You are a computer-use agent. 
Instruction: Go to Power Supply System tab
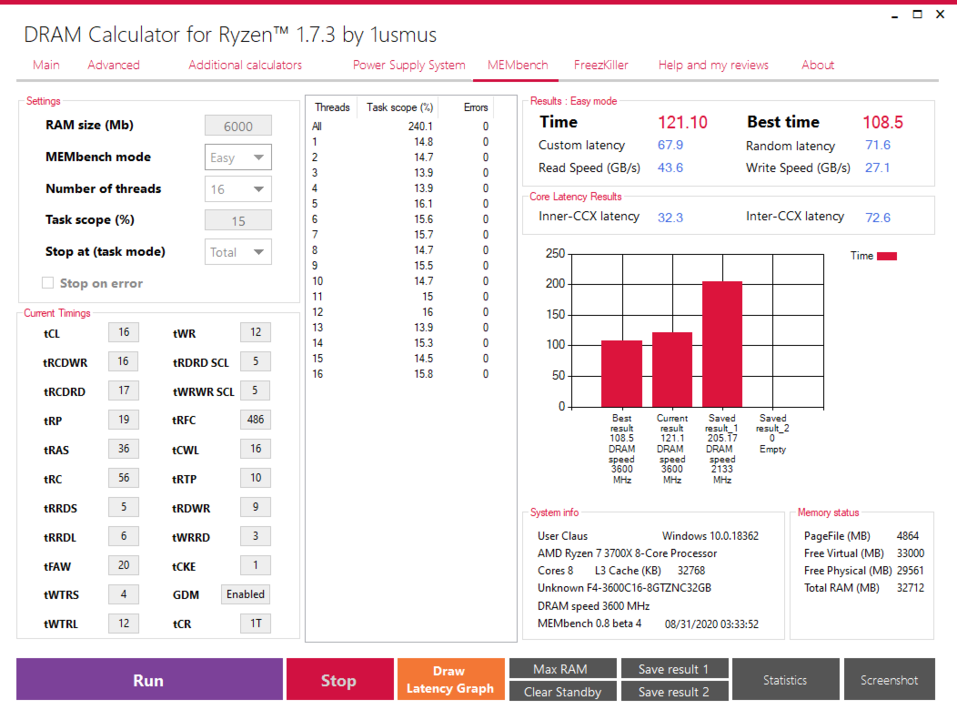pyautogui.click(x=409, y=65)
